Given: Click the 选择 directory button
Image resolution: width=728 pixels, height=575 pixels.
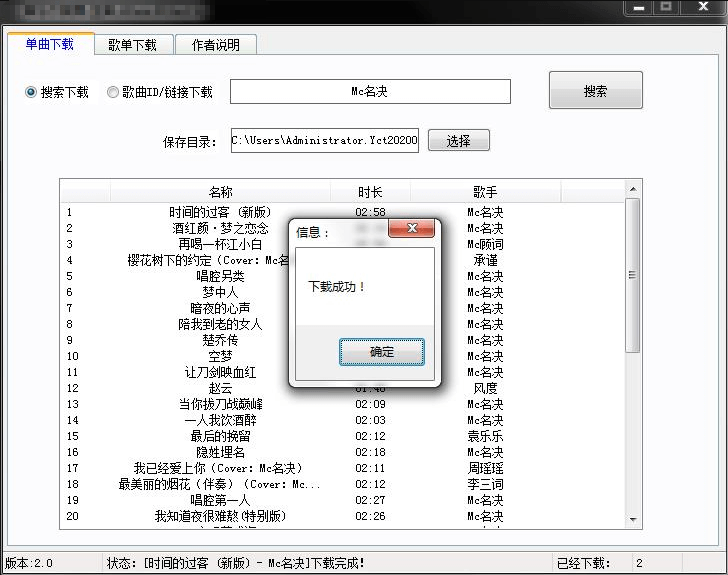Looking at the screenshot, I should (459, 141).
